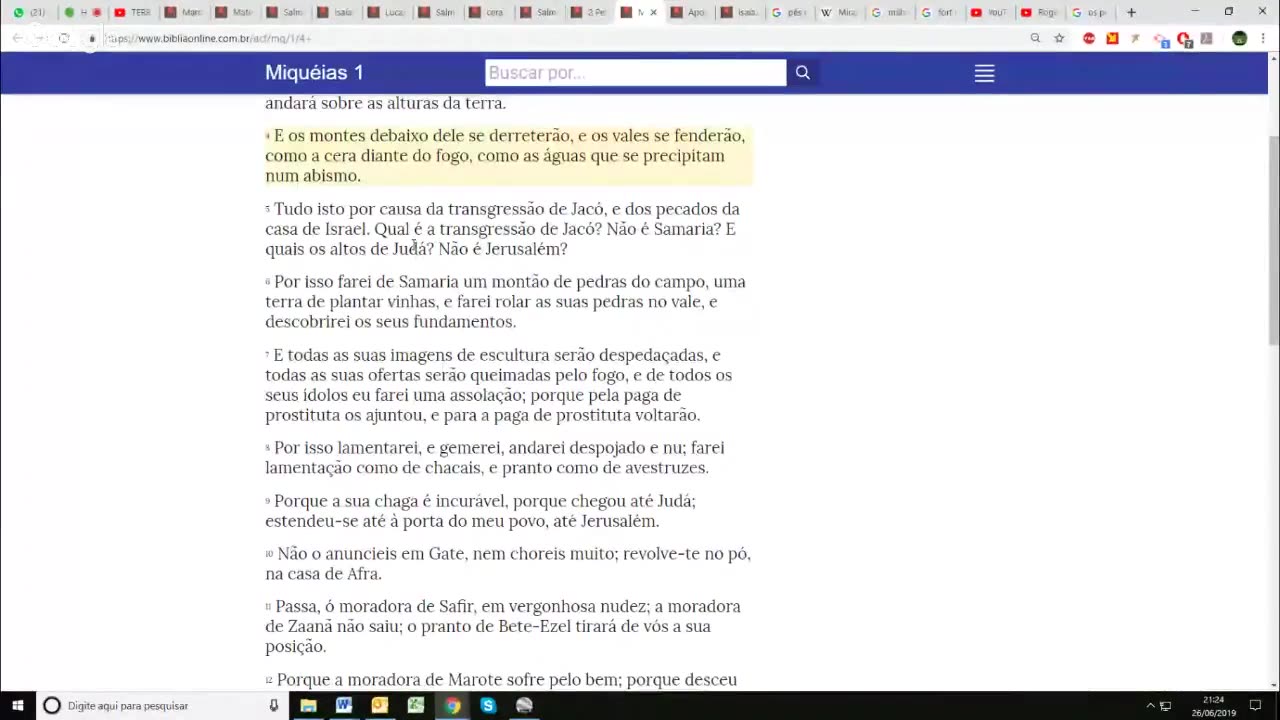Open Microsoft Word from the taskbar
The height and width of the screenshot is (720, 1280).
coord(344,705)
